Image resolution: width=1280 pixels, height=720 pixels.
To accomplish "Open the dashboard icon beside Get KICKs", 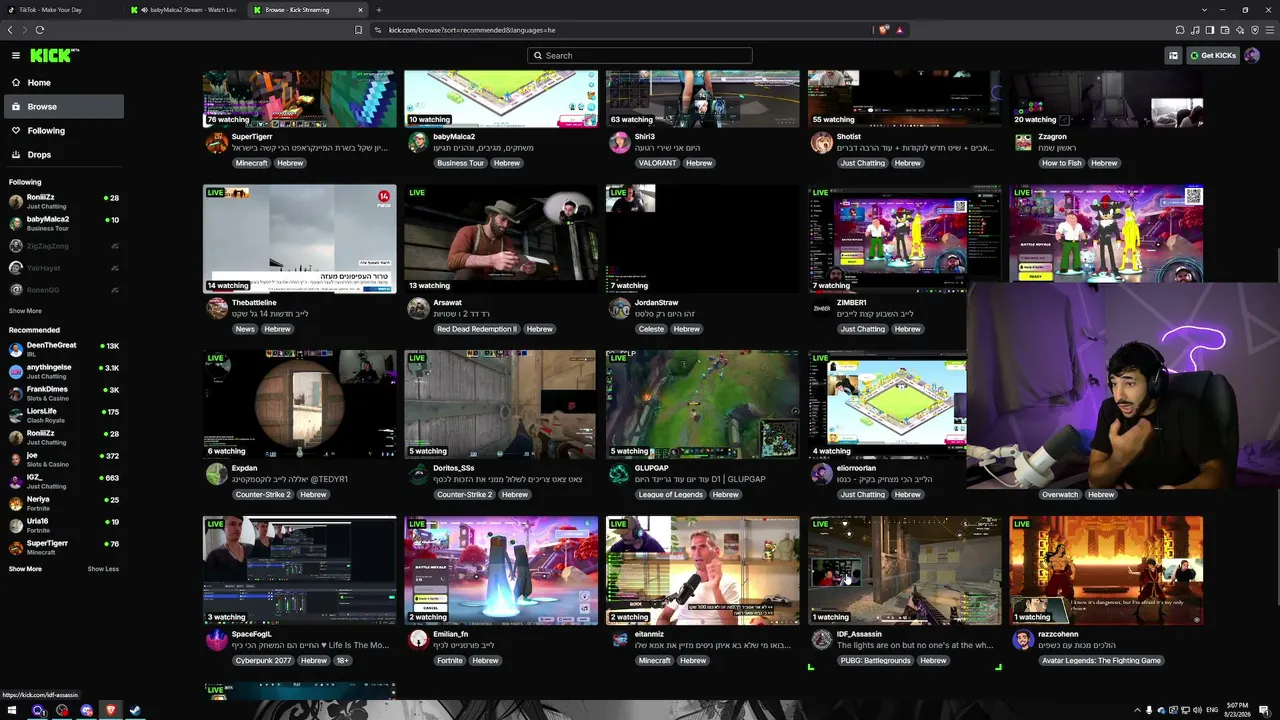I will click(x=1173, y=56).
